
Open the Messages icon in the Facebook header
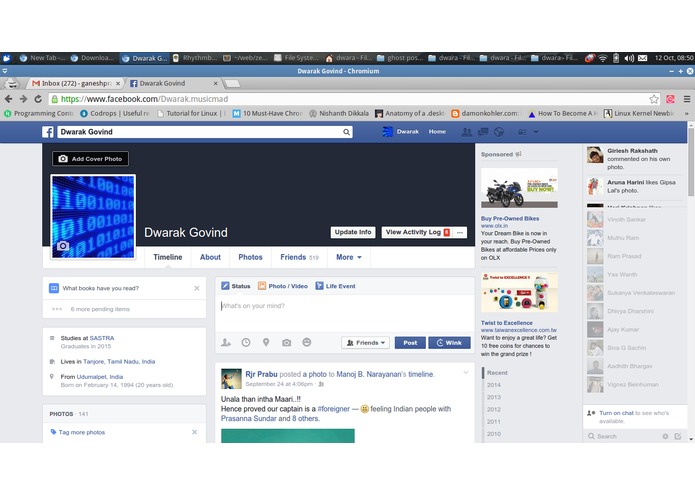(x=483, y=132)
